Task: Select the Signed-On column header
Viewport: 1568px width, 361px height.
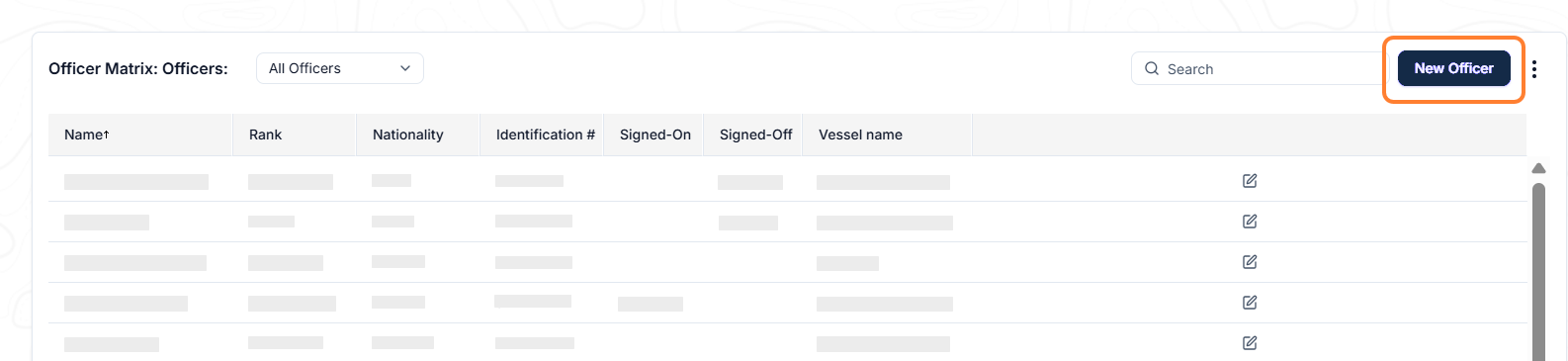Action: tap(655, 135)
